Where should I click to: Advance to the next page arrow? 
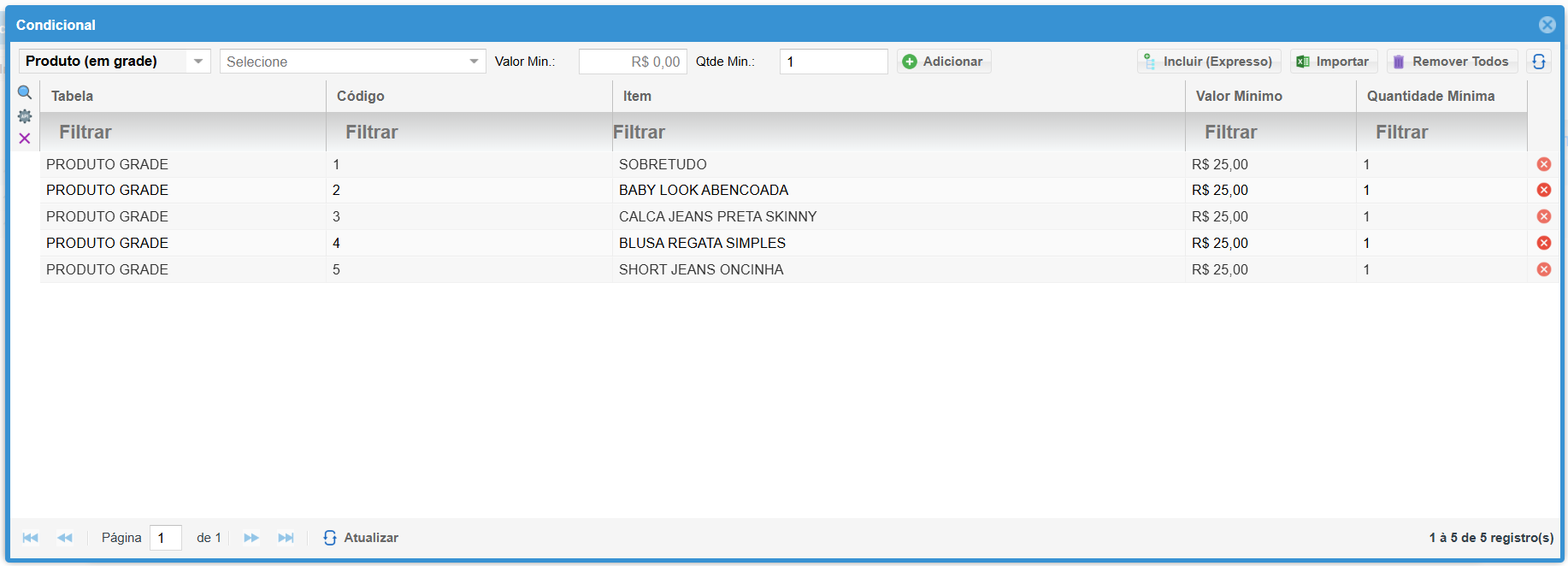(251, 538)
